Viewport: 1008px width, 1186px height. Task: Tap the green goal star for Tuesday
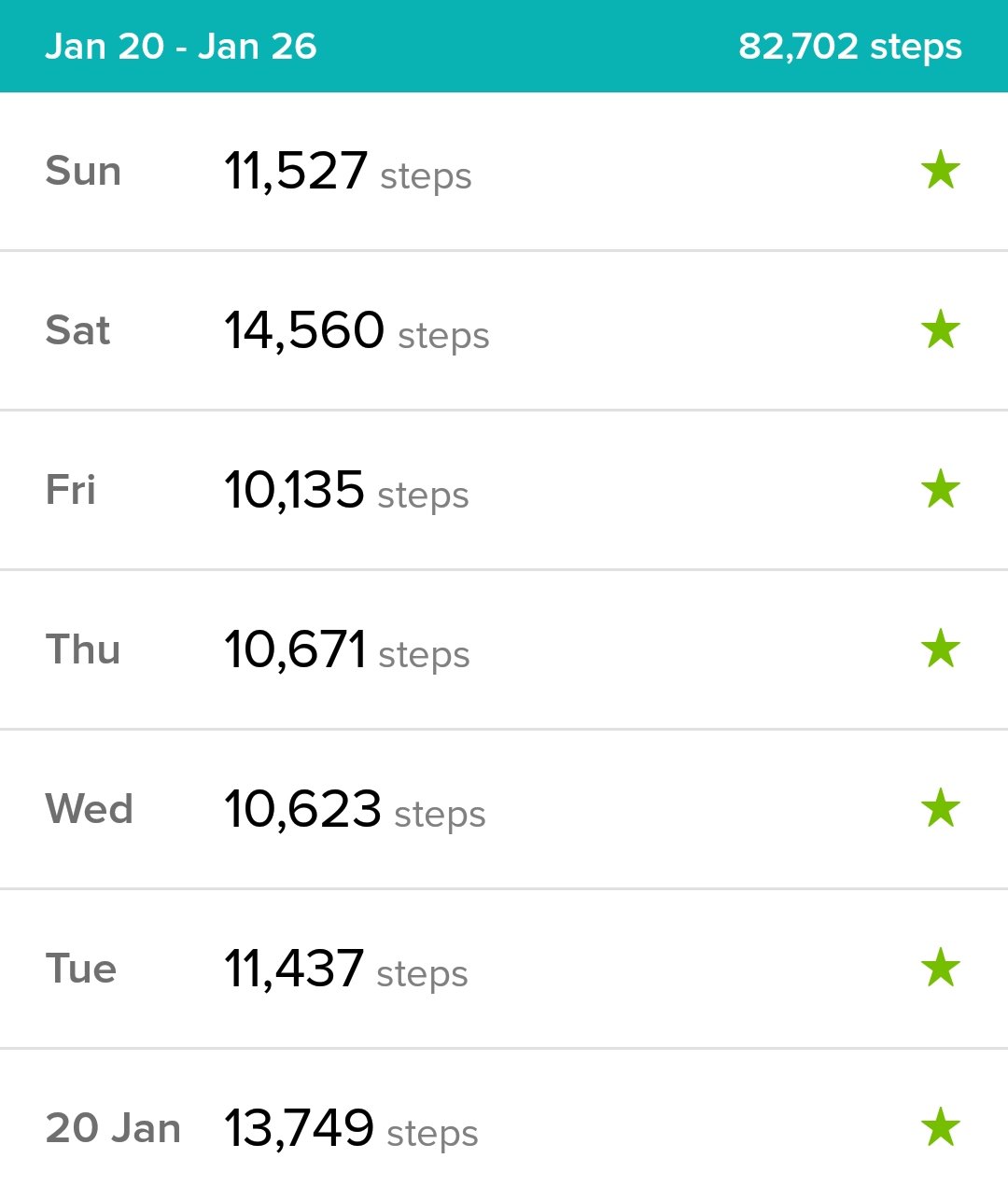coord(940,969)
